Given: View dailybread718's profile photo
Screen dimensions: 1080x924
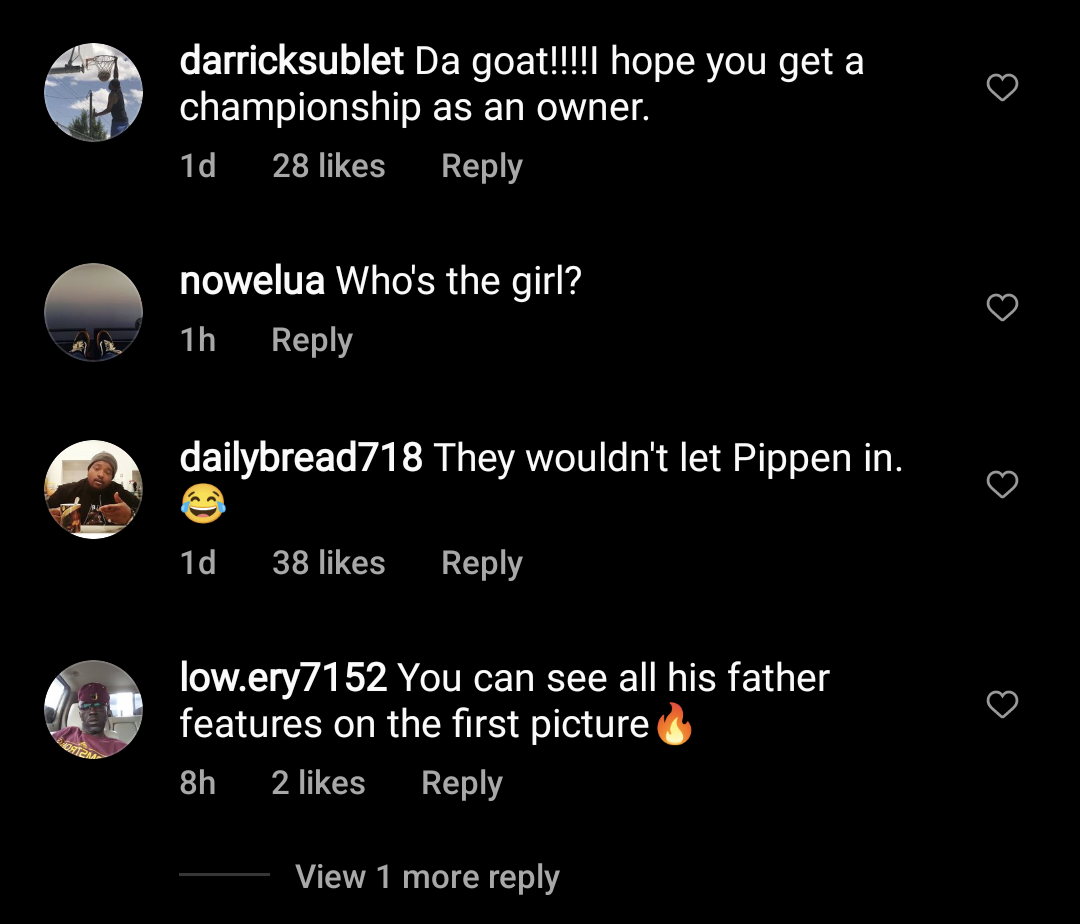Looking at the screenshot, I should pos(94,490).
